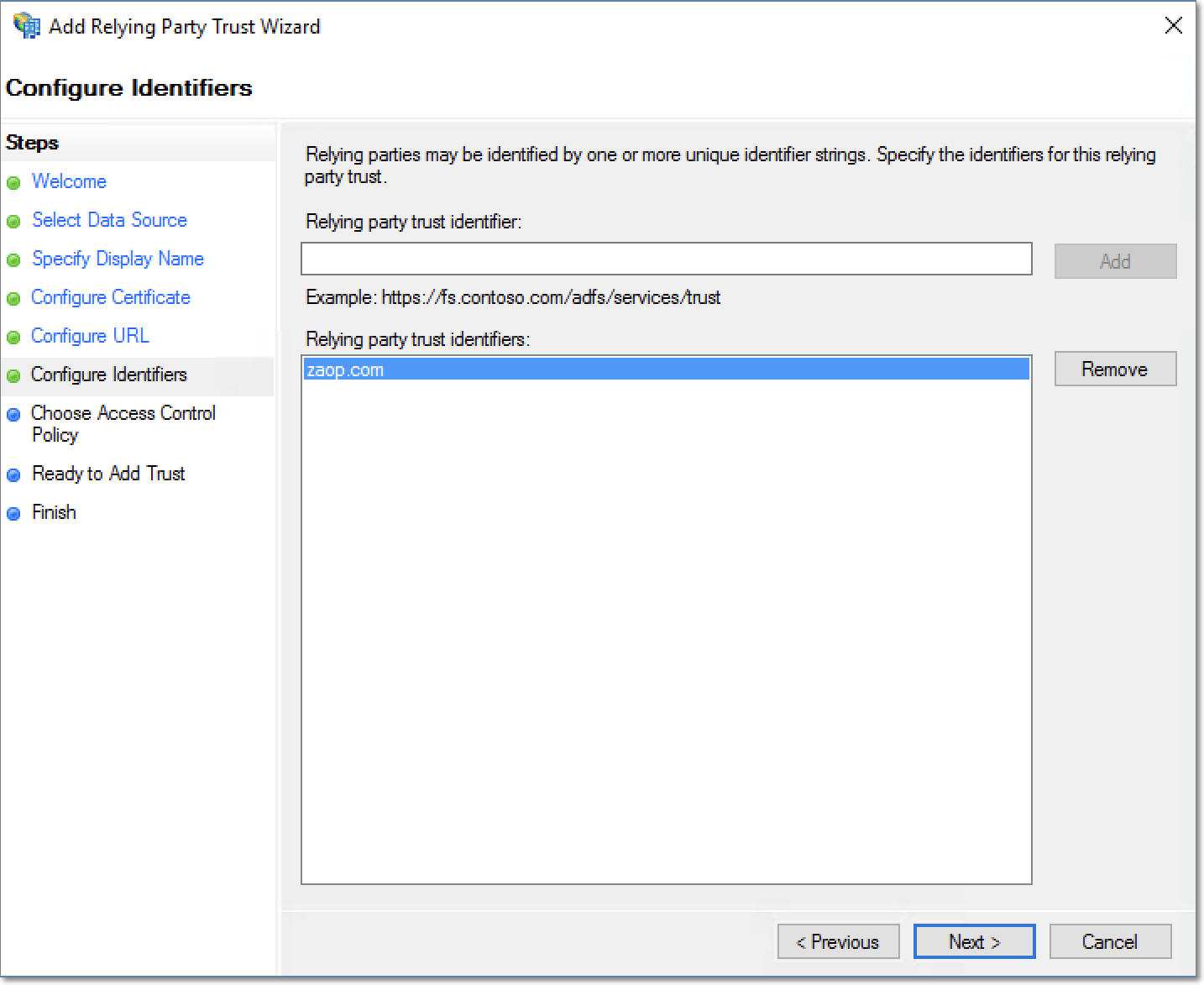This screenshot has height=985, width=1204.
Task: Click the green bullet beside Select Data Source
Action: [13, 222]
